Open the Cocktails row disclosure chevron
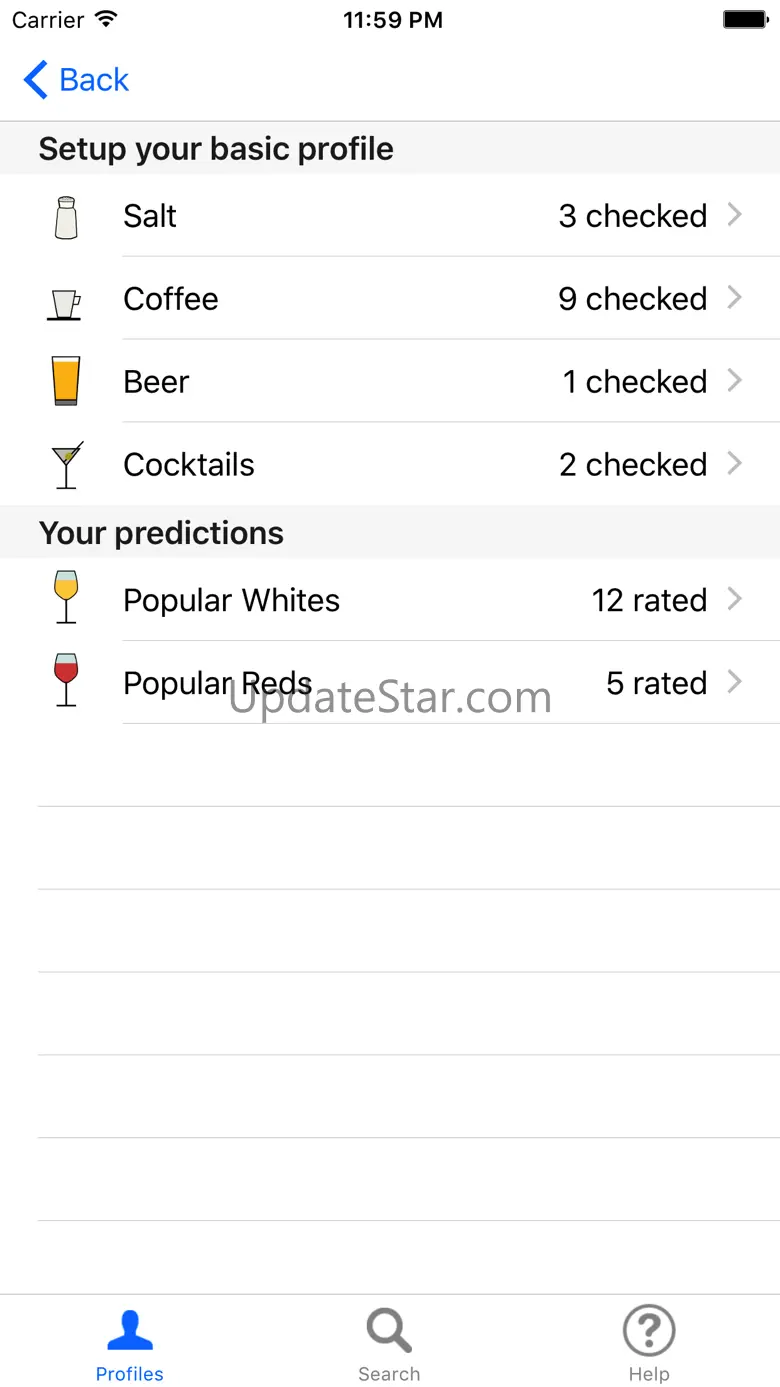The image size is (780, 1387). tap(735, 464)
